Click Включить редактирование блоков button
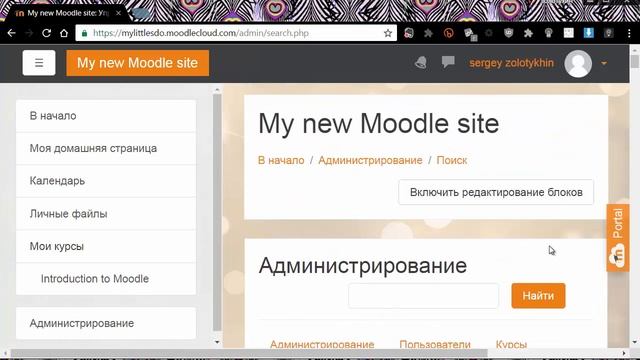Screen dimensions: 640x360 coord(496,192)
